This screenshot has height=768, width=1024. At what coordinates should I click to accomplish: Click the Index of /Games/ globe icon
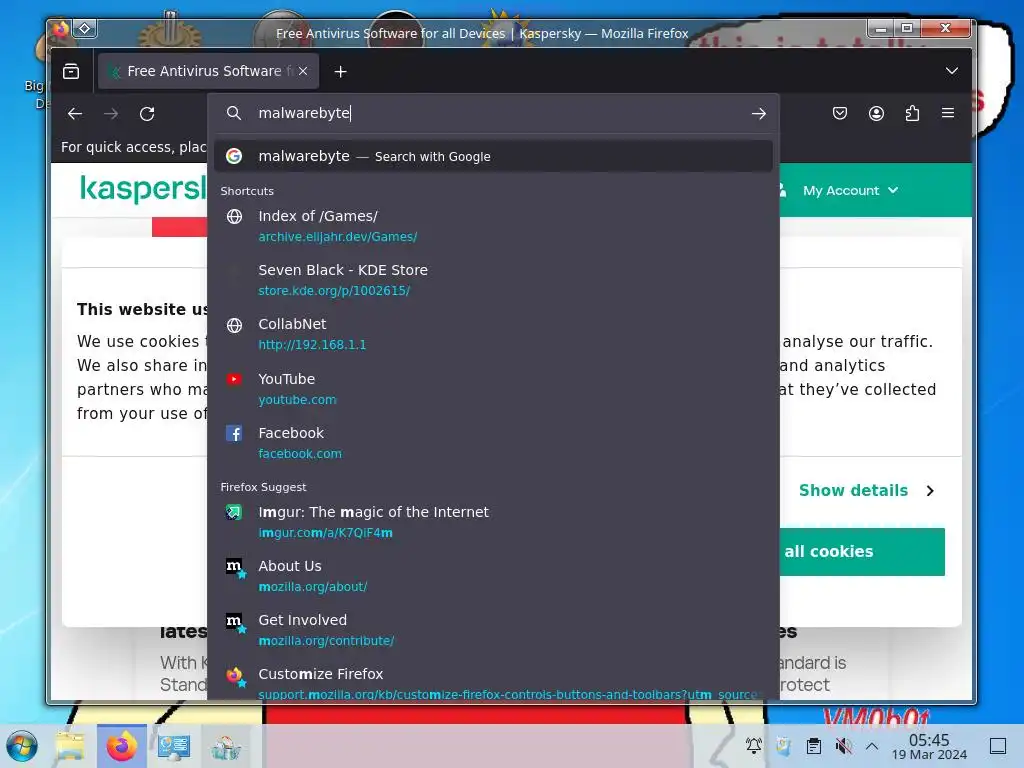click(x=234, y=217)
